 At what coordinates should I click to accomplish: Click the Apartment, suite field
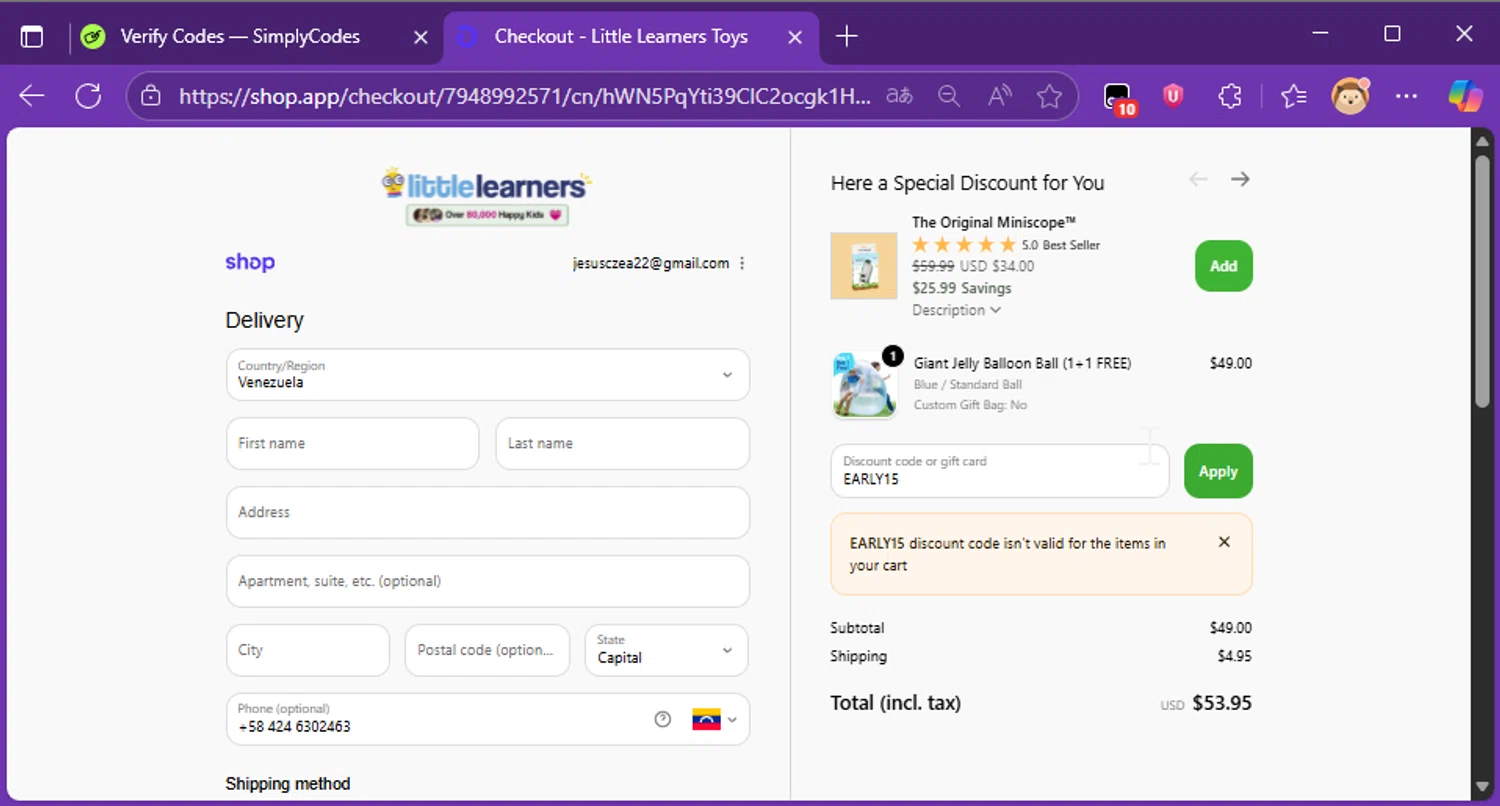pyautogui.click(x=488, y=581)
